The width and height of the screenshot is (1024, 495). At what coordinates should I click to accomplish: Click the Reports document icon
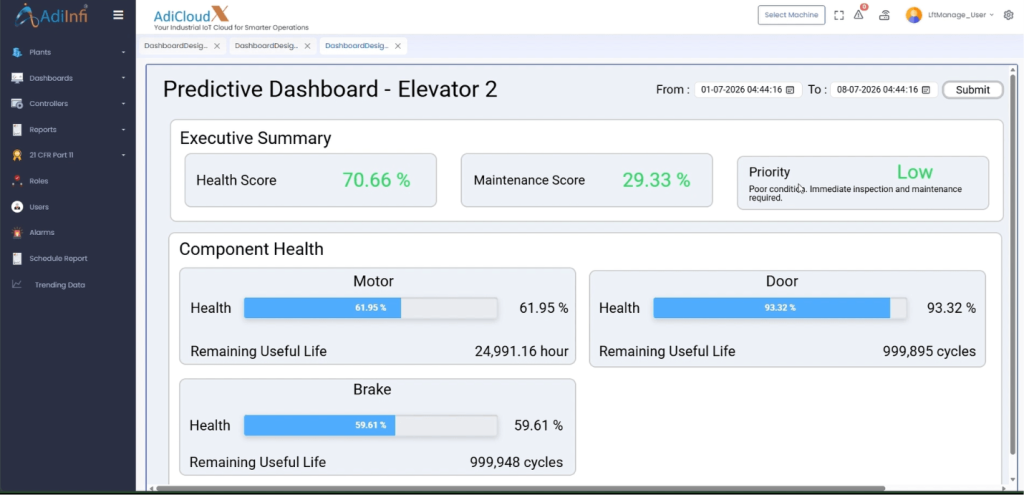click(x=17, y=129)
